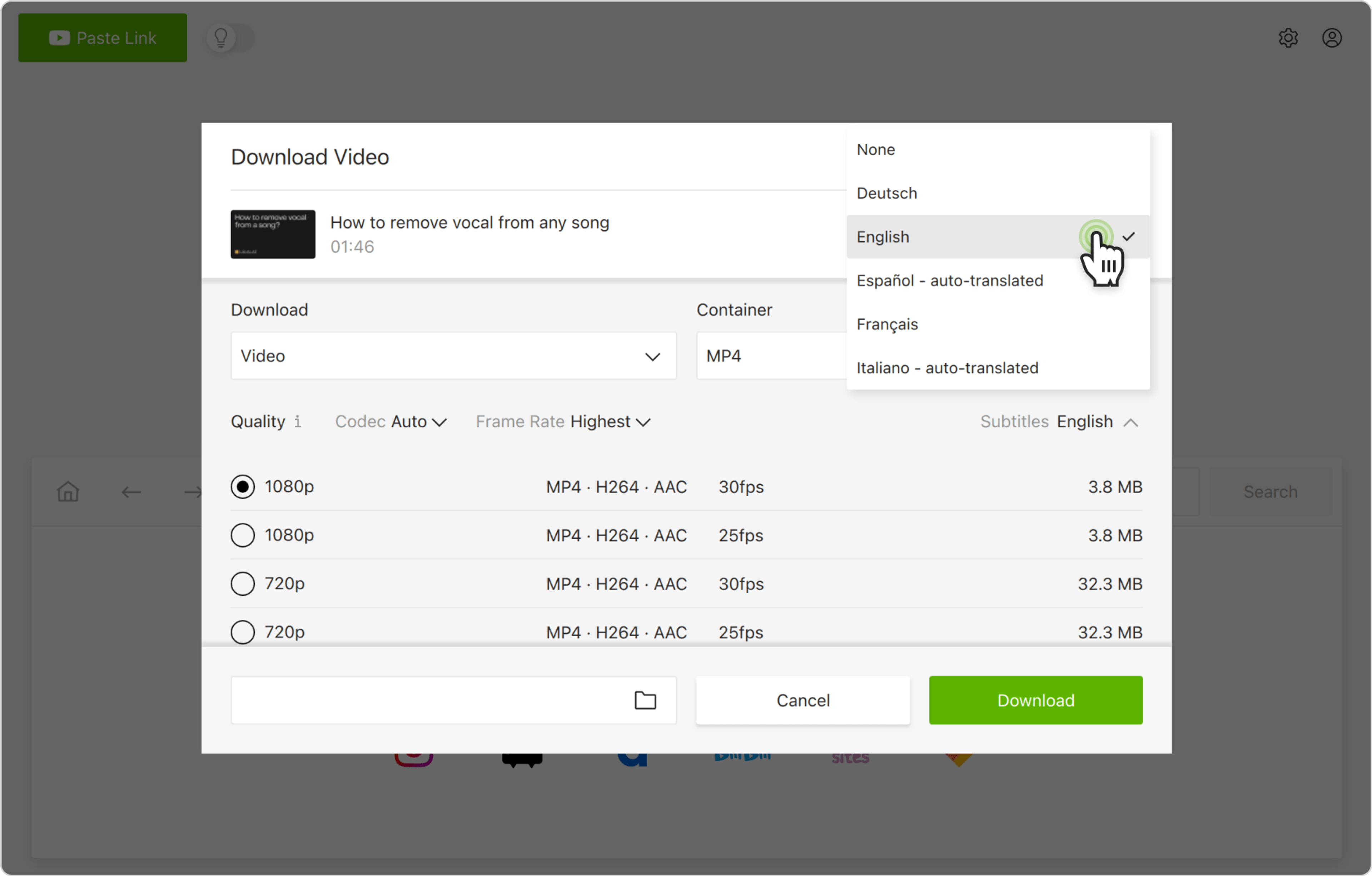Select the 1080p 25fps quality option
This screenshot has width=1372, height=876.
pyautogui.click(x=243, y=535)
